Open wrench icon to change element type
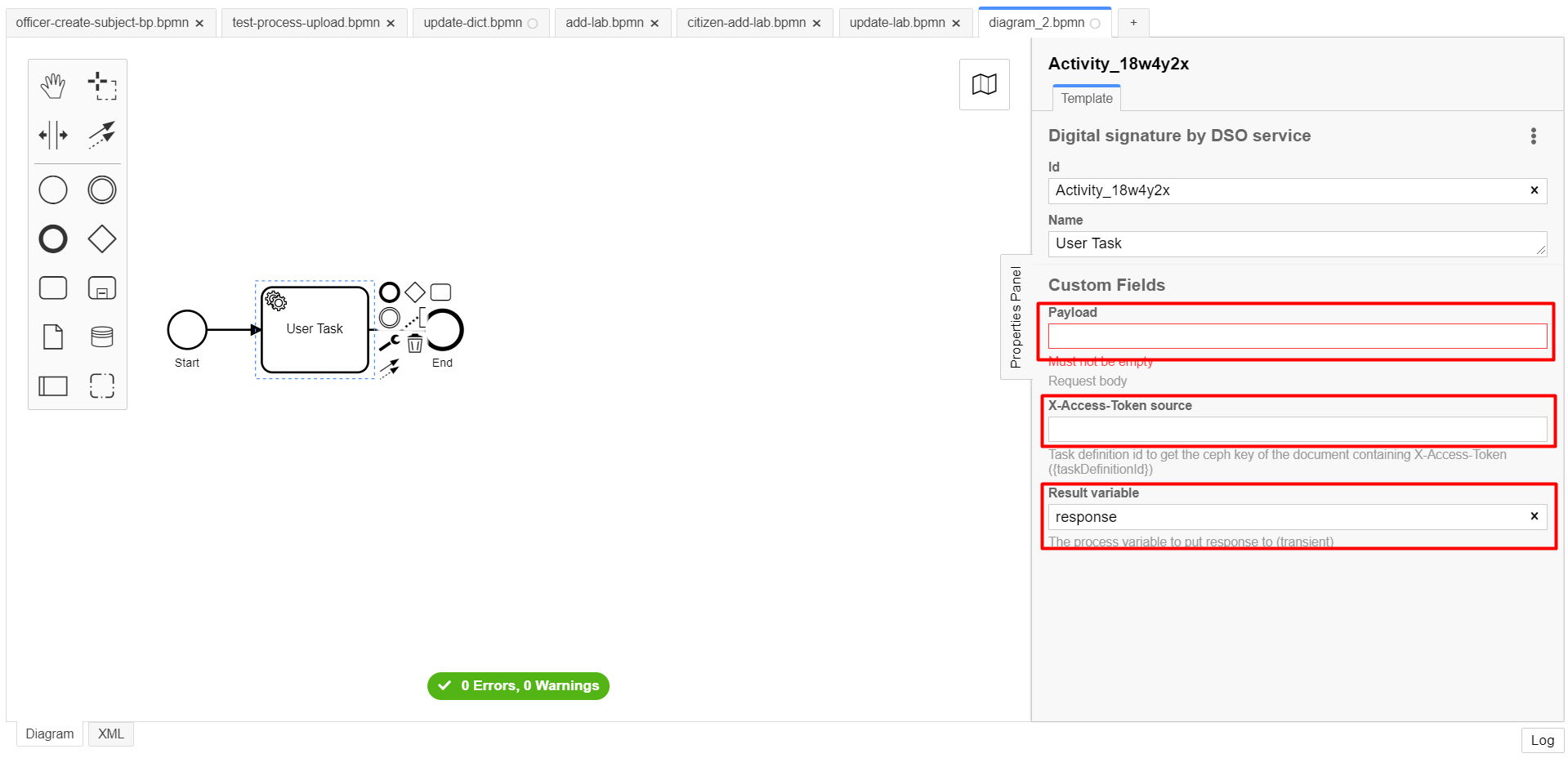The width and height of the screenshot is (1568, 758). pyautogui.click(x=390, y=343)
